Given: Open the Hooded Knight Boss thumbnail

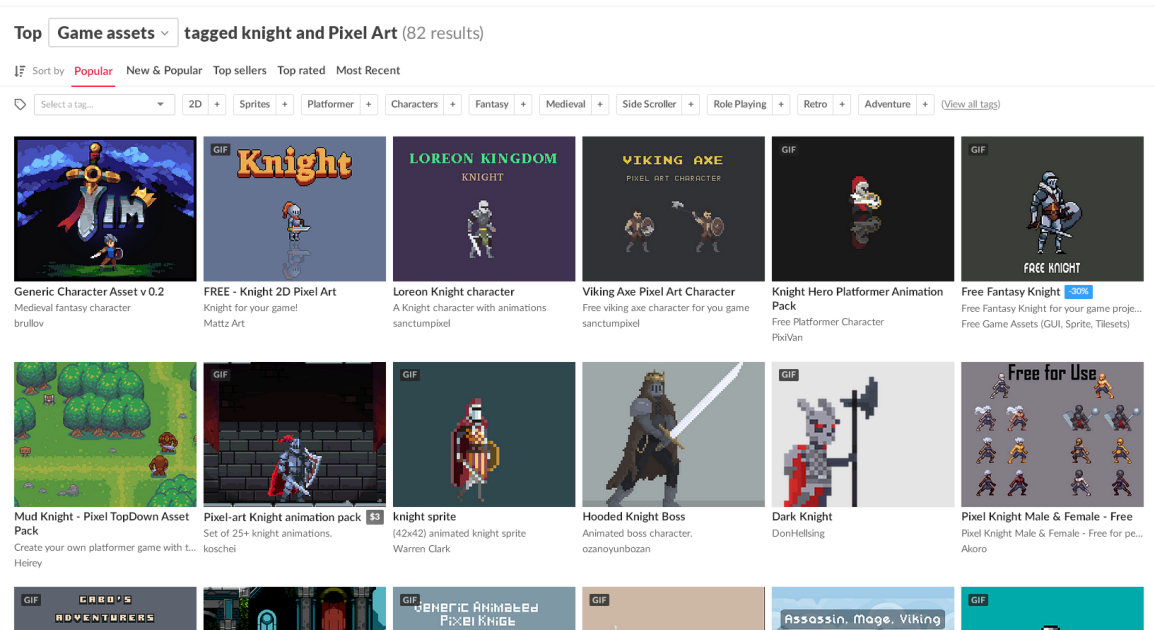Looking at the screenshot, I should [x=673, y=434].
